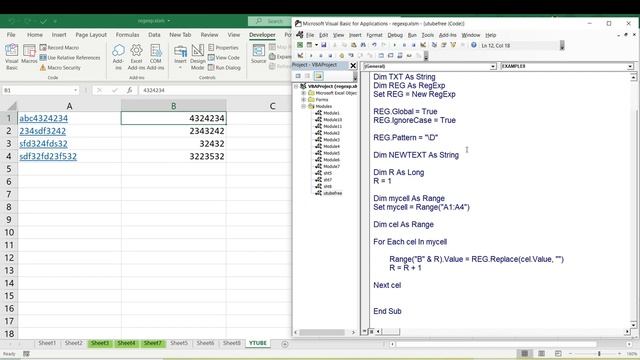Open VBA Help question mark icon
Screen dimensions: 640x360
click(x=473, y=45)
